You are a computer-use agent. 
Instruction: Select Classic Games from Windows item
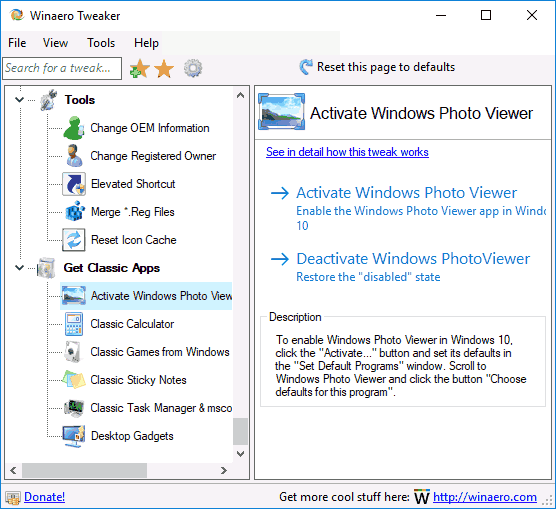(x=160, y=352)
